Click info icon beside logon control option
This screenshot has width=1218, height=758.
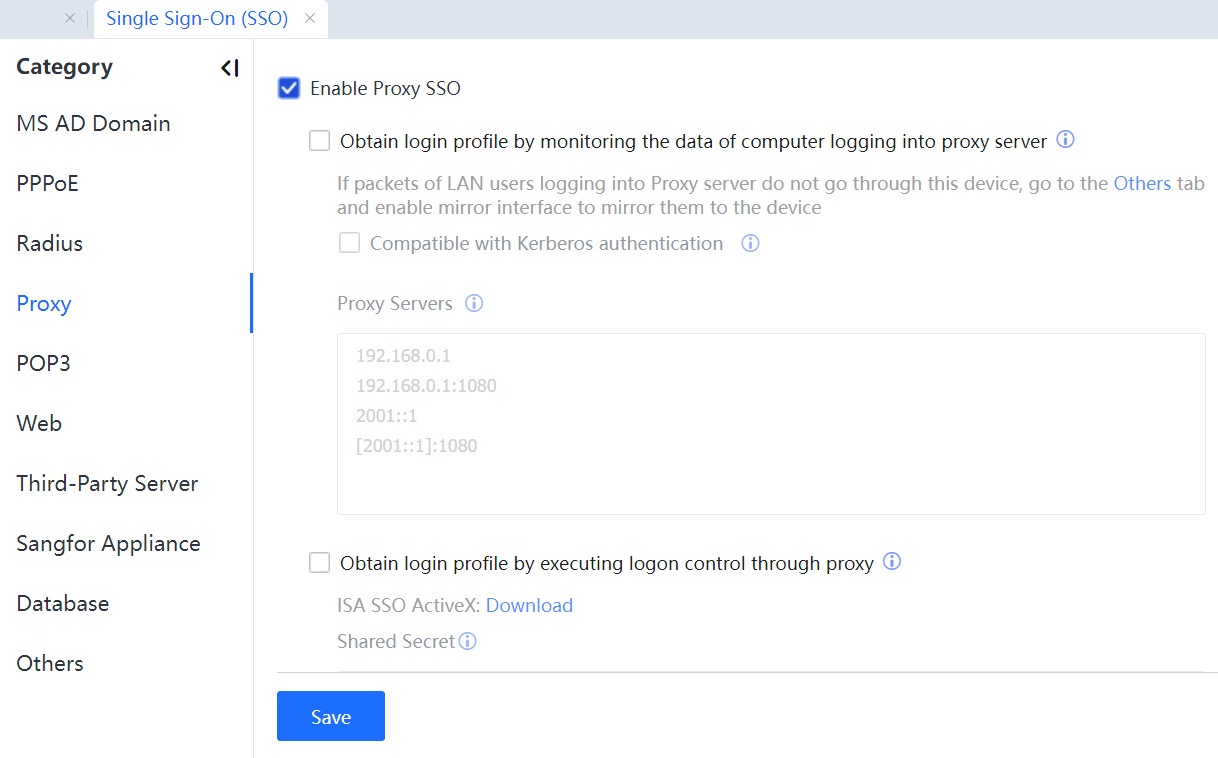892,562
